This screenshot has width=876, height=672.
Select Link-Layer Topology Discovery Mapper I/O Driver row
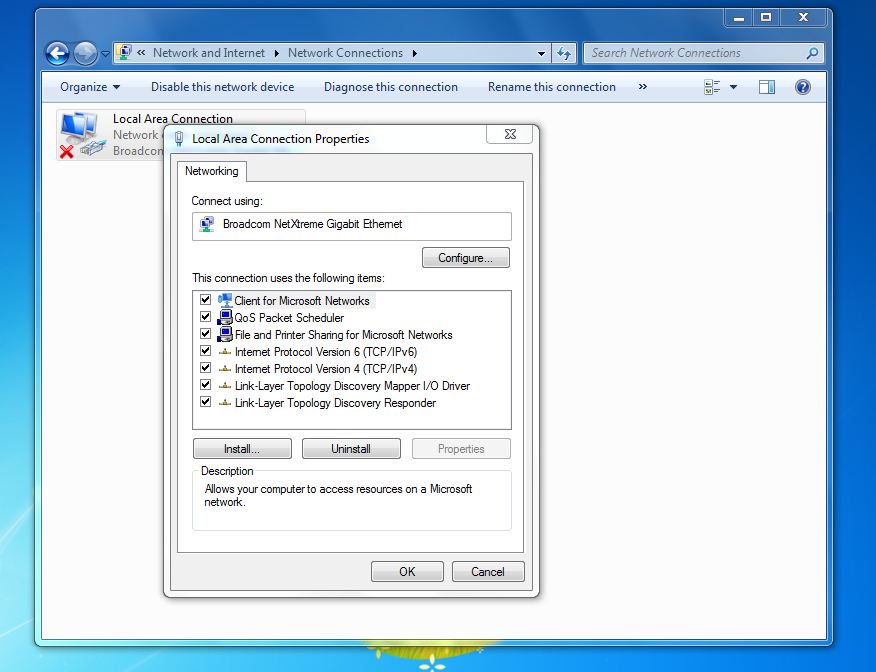click(352, 386)
